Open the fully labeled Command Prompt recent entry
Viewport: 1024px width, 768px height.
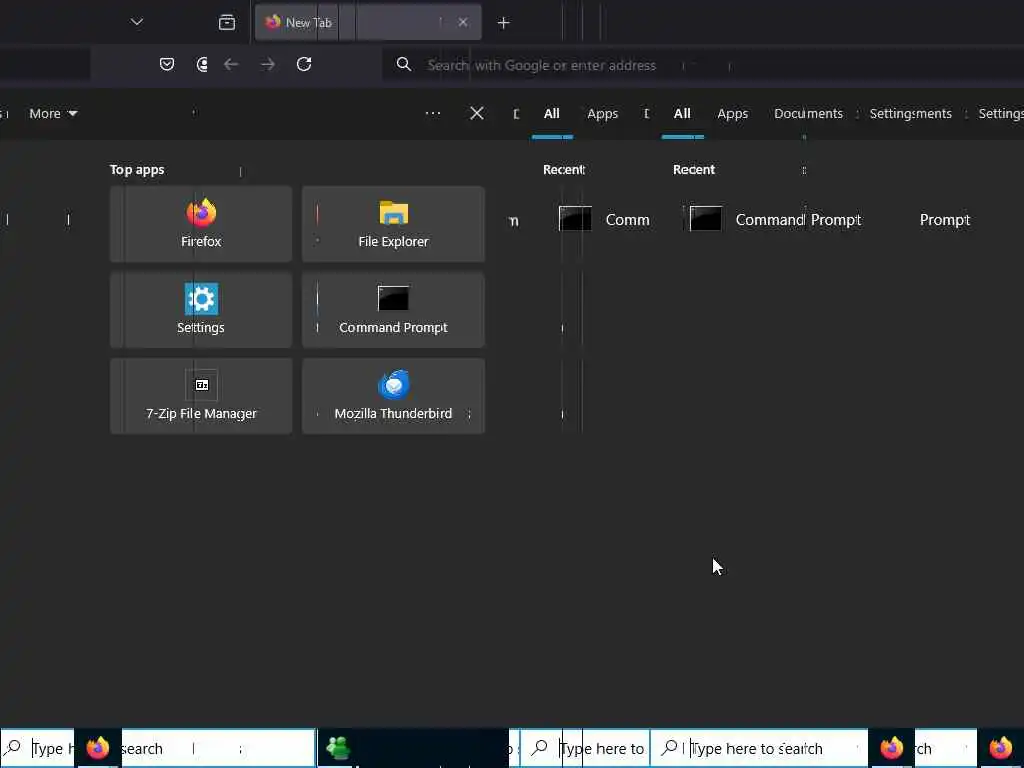775,219
